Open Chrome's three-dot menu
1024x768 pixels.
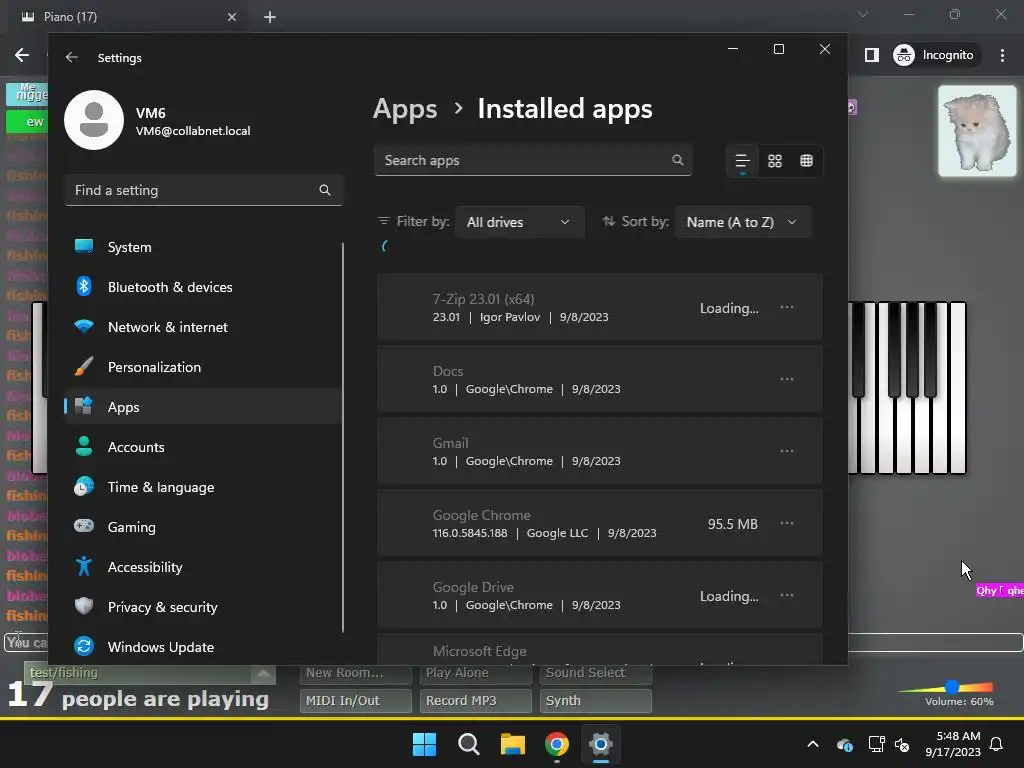(x=1002, y=56)
